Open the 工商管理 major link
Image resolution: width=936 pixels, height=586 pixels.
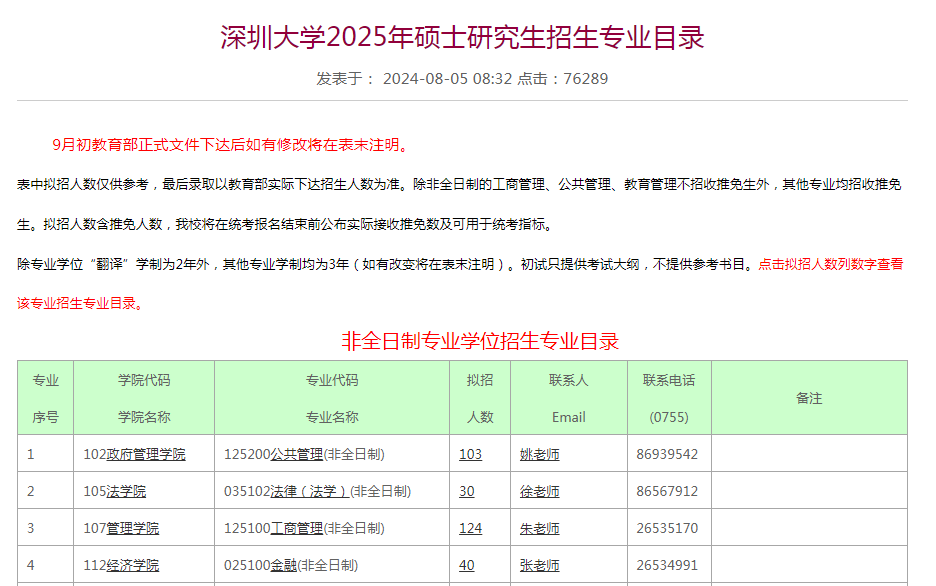tap(297, 528)
